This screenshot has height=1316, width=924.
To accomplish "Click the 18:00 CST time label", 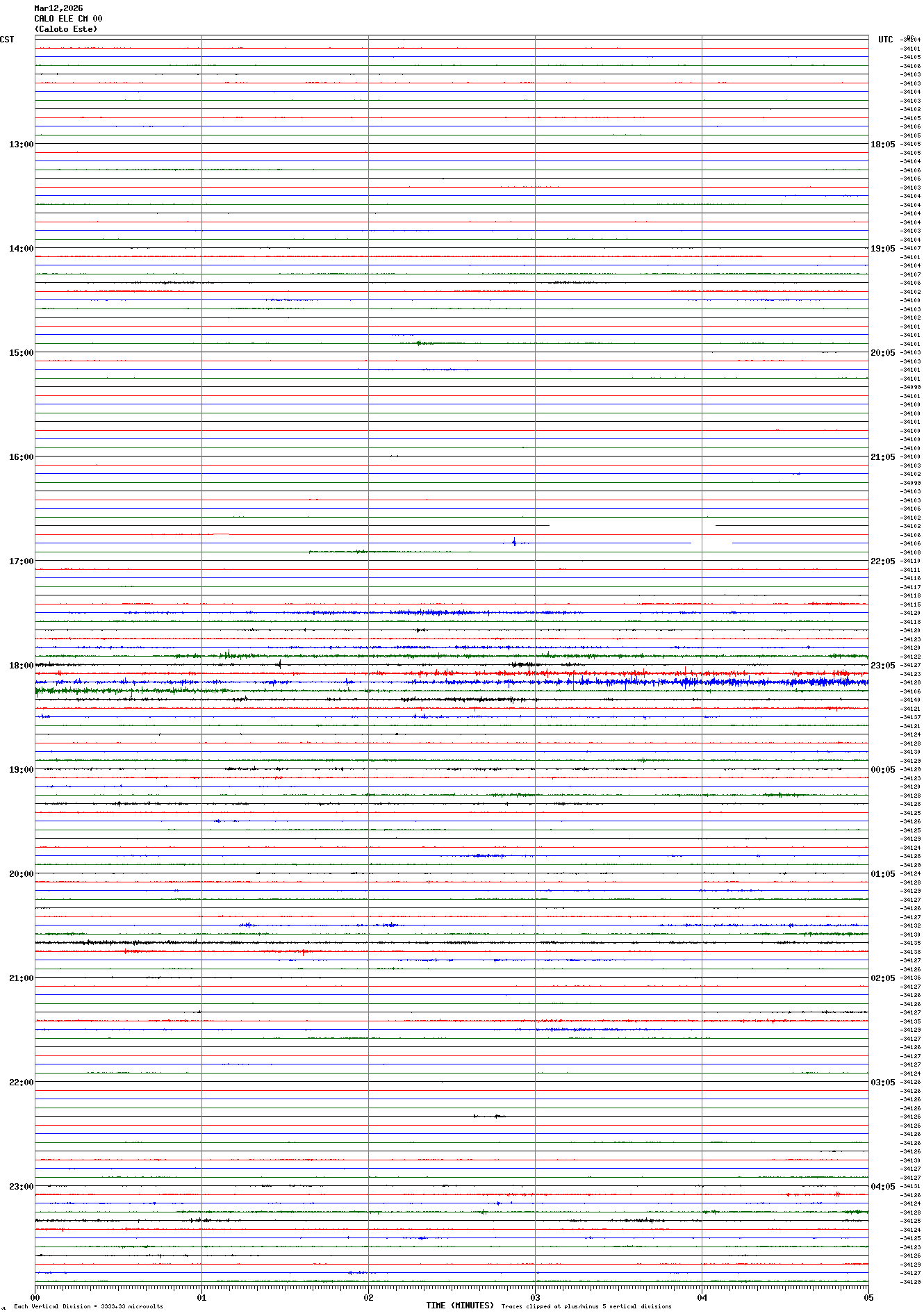I will (x=21, y=665).
